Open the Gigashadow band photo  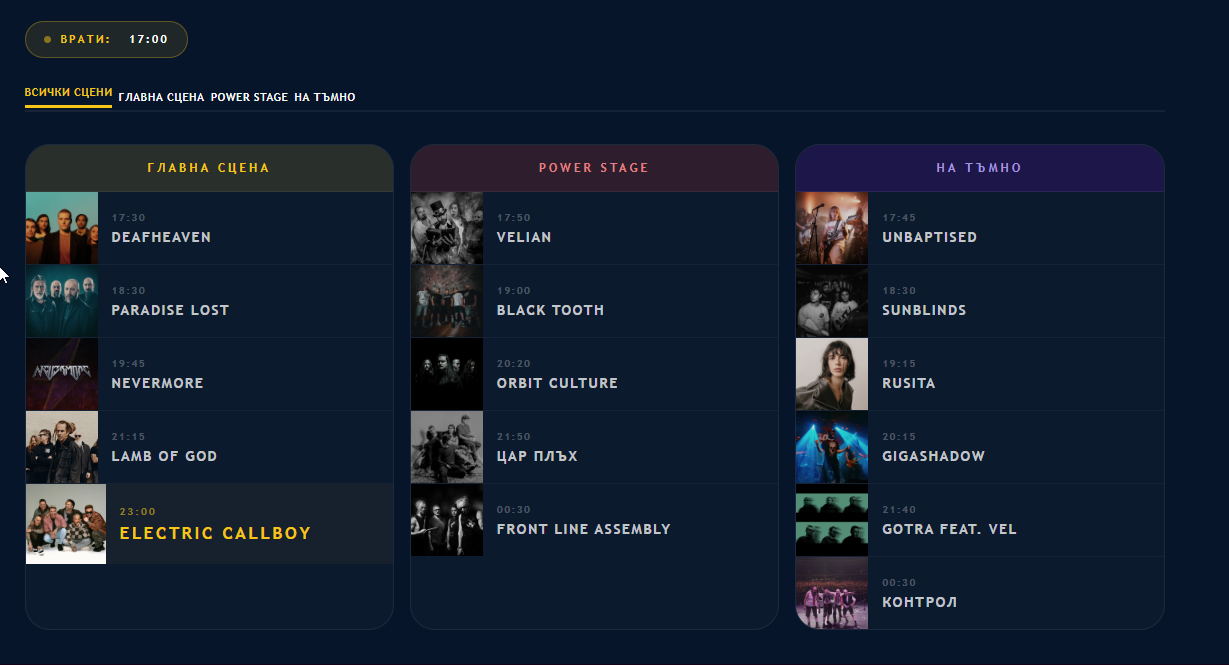click(832, 447)
